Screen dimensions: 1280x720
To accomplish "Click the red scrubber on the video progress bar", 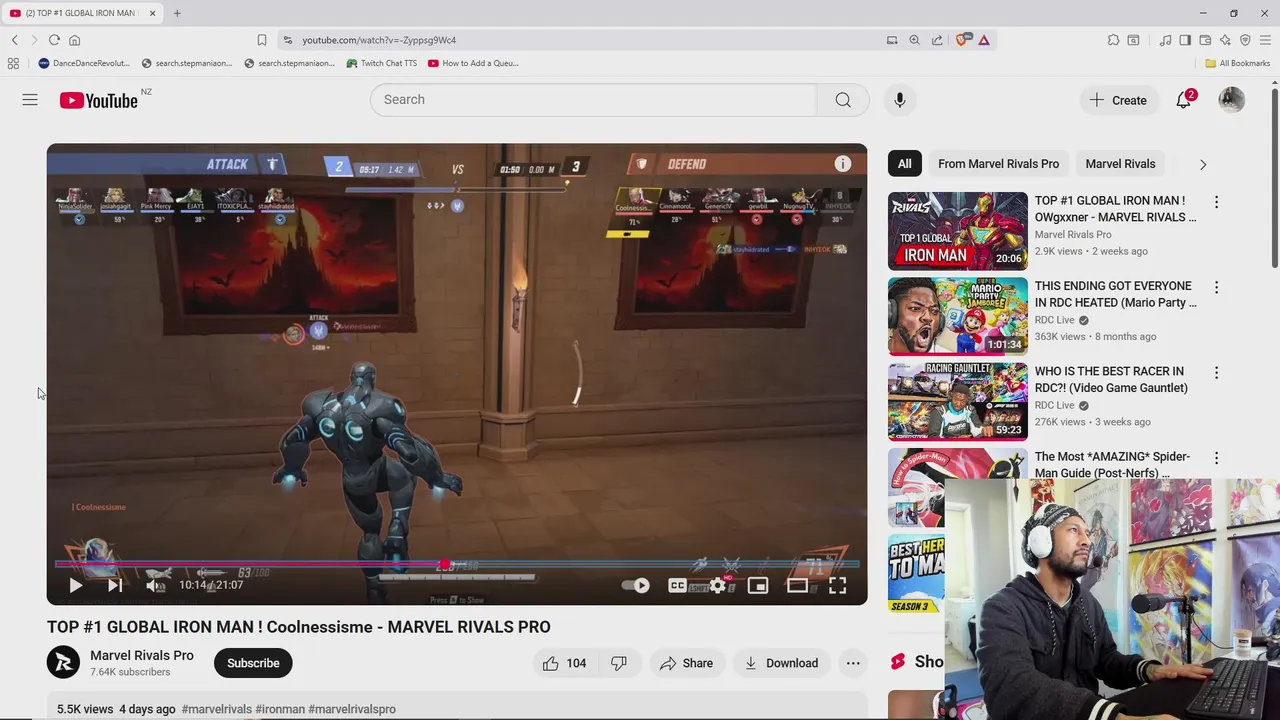I will click(444, 565).
